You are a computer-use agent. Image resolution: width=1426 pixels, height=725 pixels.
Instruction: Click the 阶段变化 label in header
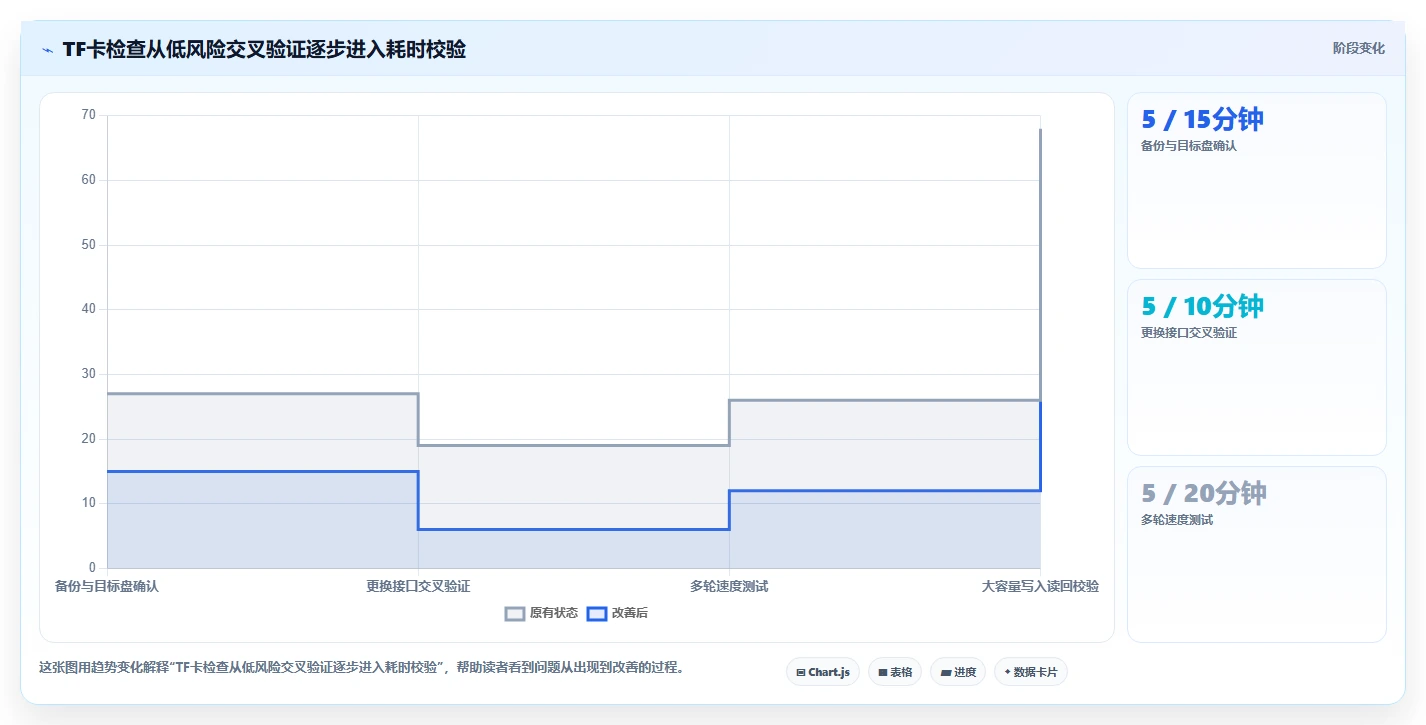pos(1359,48)
